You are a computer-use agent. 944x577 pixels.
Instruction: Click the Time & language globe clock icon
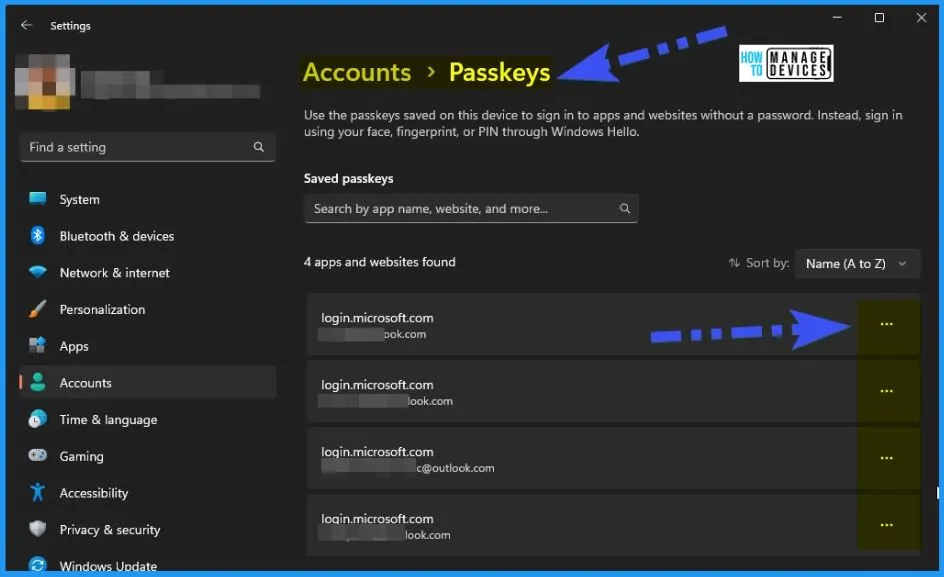tap(37, 419)
